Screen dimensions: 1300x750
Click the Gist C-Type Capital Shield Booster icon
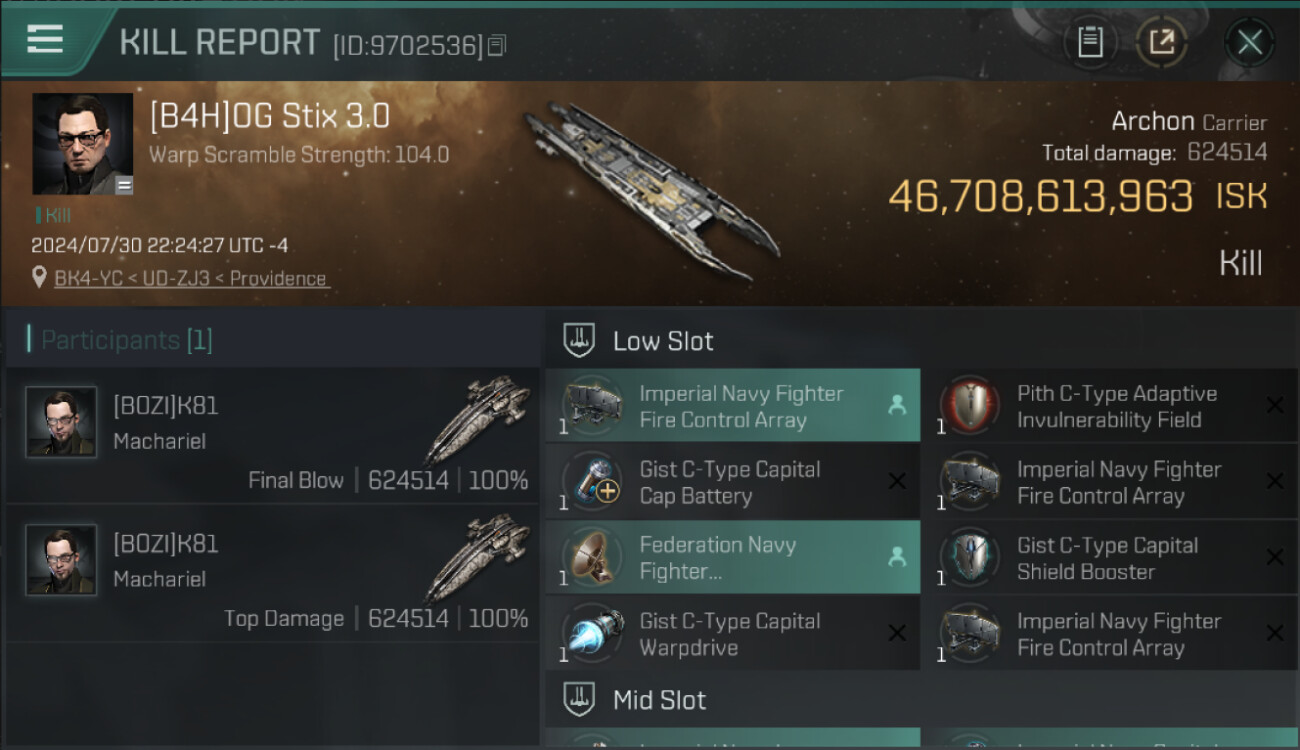[969, 558]
